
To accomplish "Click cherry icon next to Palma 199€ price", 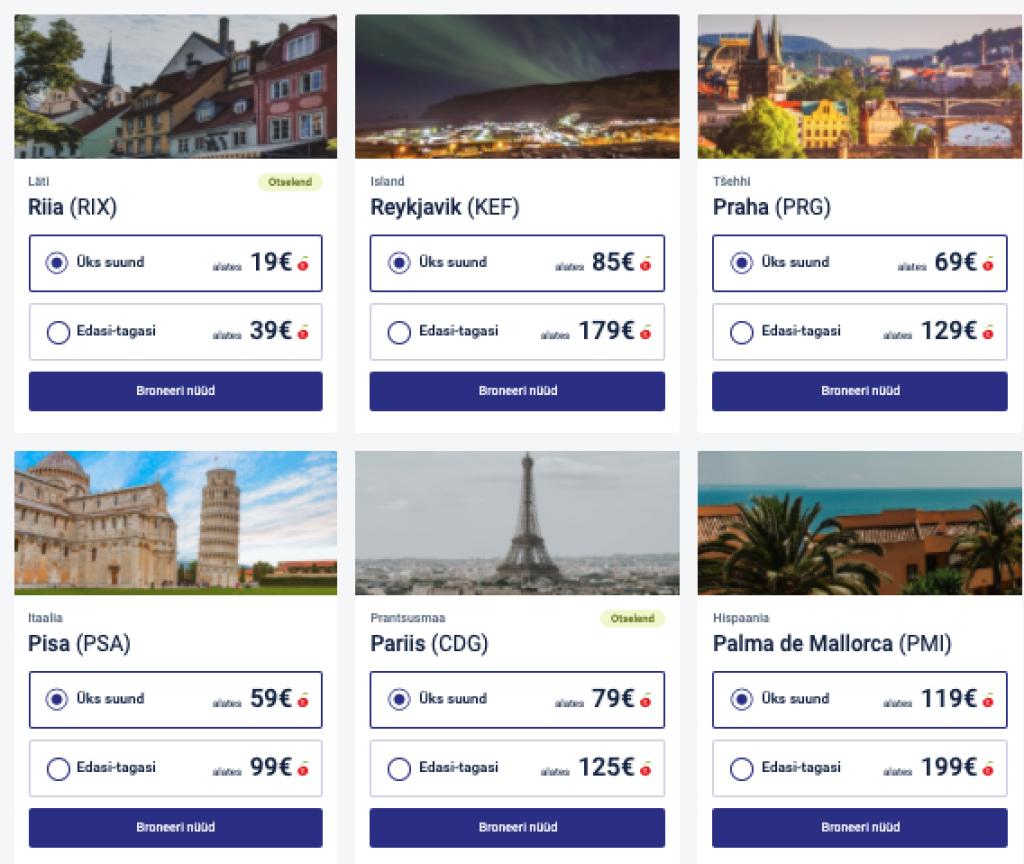I will (988, 769).
